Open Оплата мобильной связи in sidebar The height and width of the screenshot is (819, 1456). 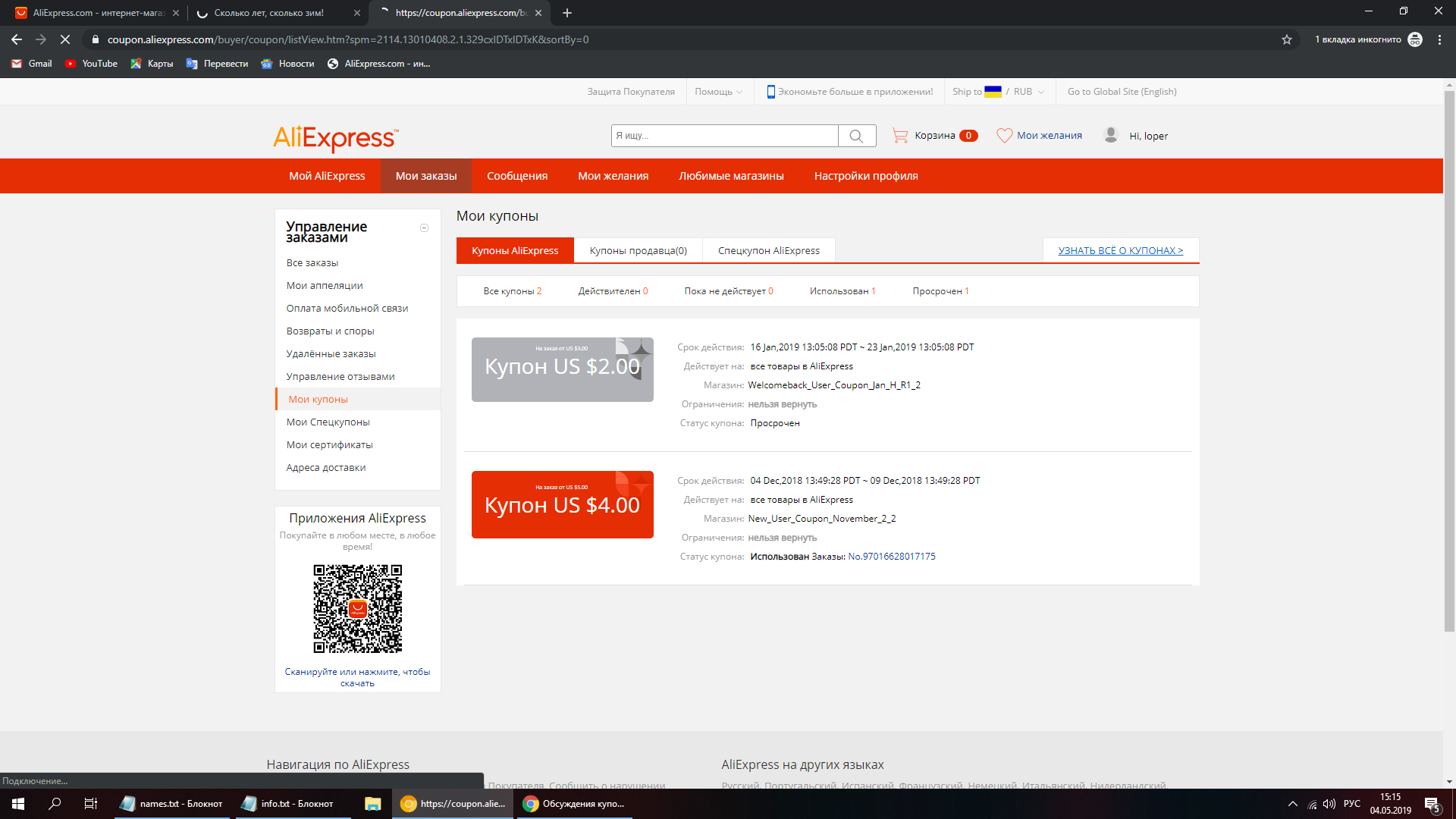pyautogui.click(x=347, y=309)
